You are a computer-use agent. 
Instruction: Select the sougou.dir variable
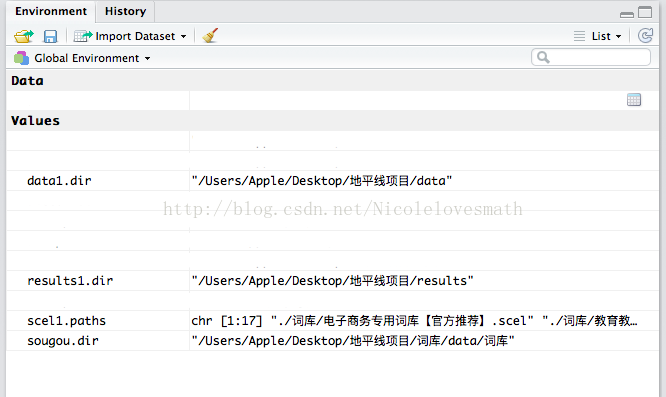tap(63, 341)
